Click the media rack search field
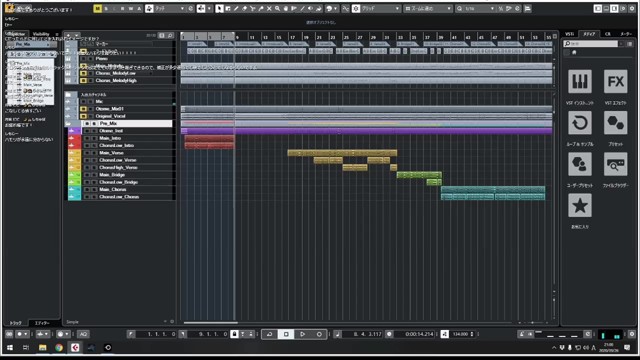 (591, 44)
